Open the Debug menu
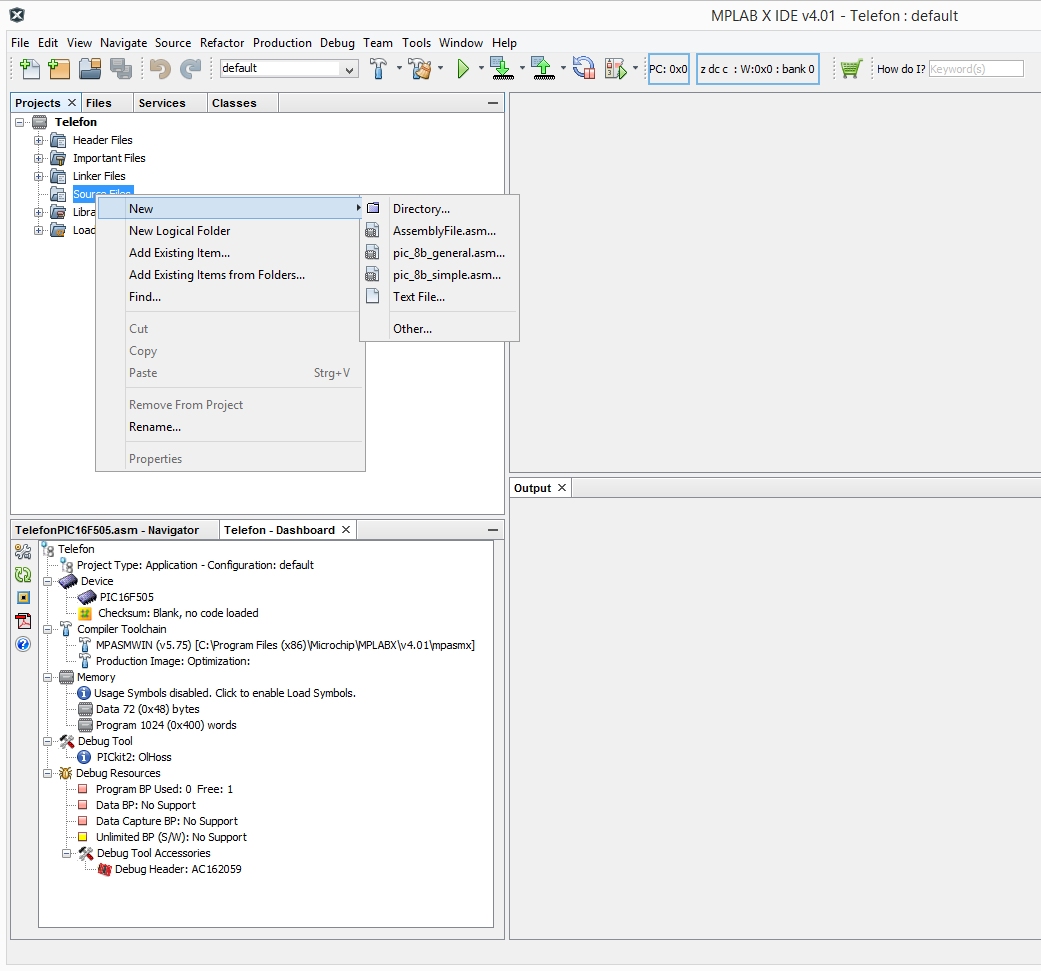1041x971 pixels. tap(337, 42)
